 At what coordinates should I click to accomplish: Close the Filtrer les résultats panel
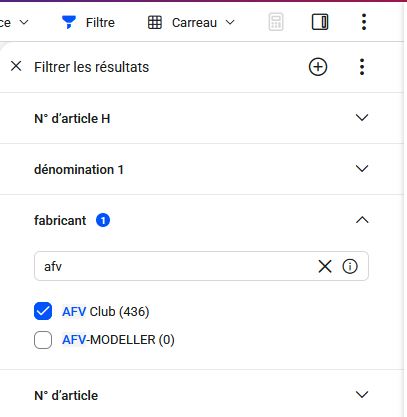pyautogui.click(x=16, y=66)
